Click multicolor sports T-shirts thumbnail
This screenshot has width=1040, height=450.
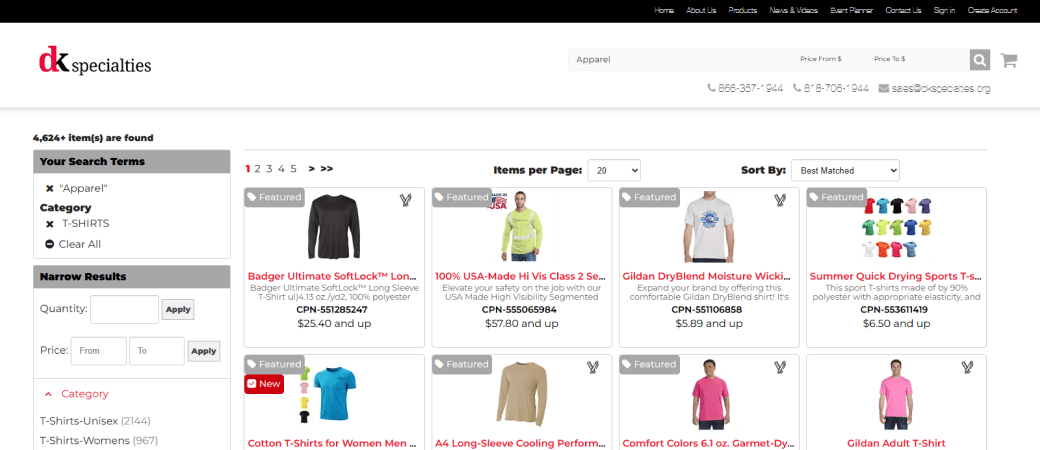click(896, 227)
